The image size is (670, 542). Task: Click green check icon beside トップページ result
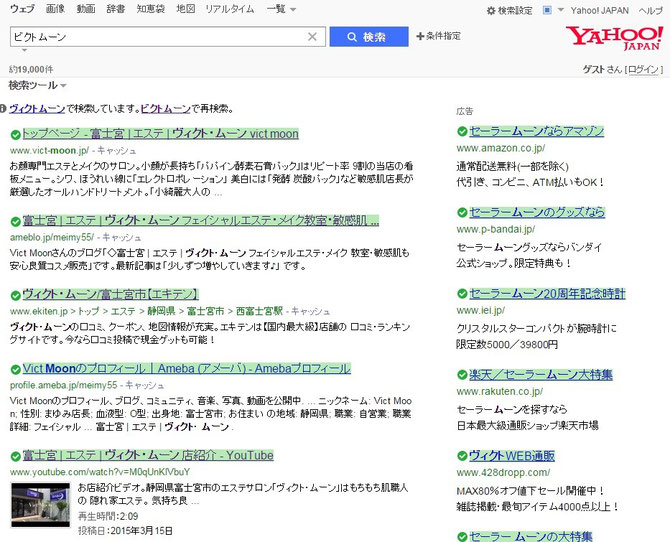click(x=16, y=135)
